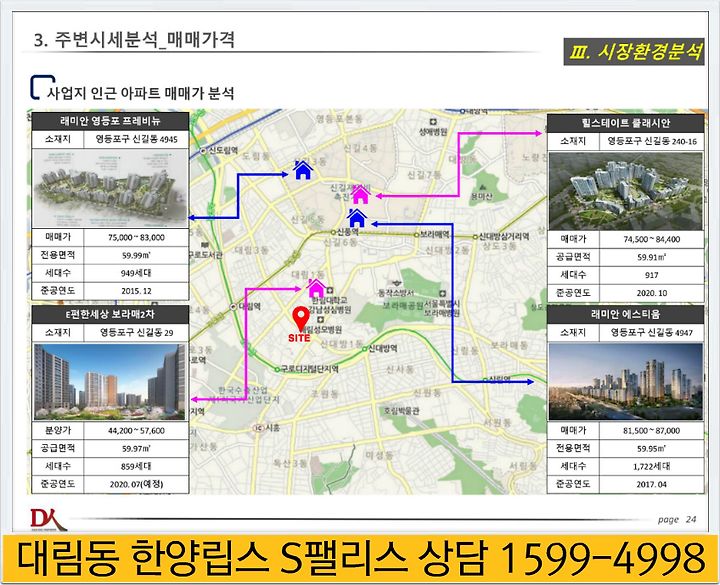This screenshot has width=720, height=585.
Task: Click the 구로디지털단지역 station marker
Action: click(x=277, y=369)
